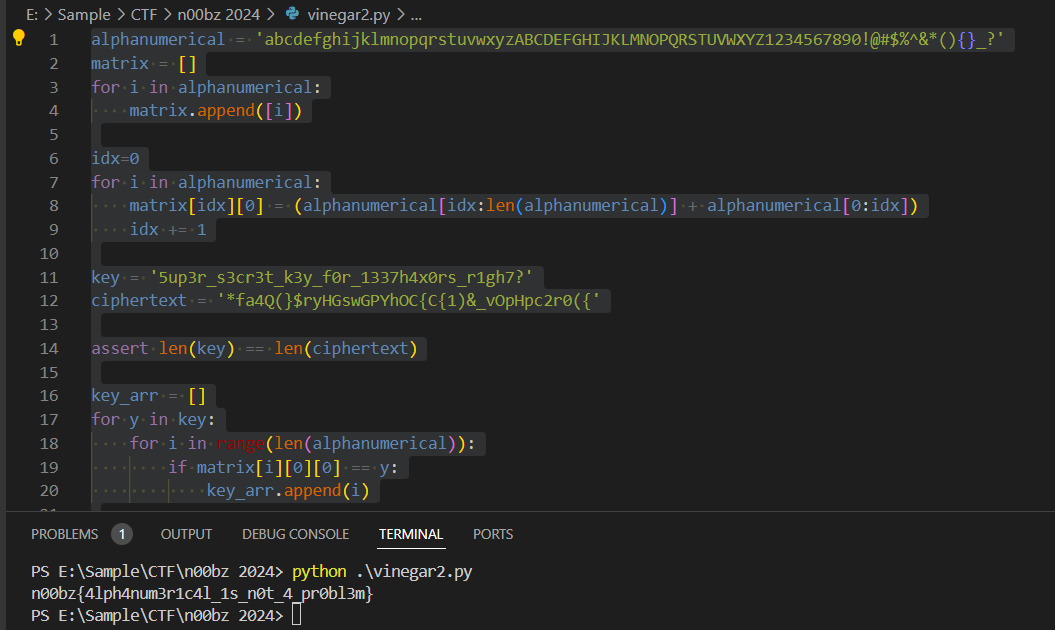Open the OUTPUT panel tab
Image resolution: width=1055 pixels, height=630 pixels.
pos(186,534)
